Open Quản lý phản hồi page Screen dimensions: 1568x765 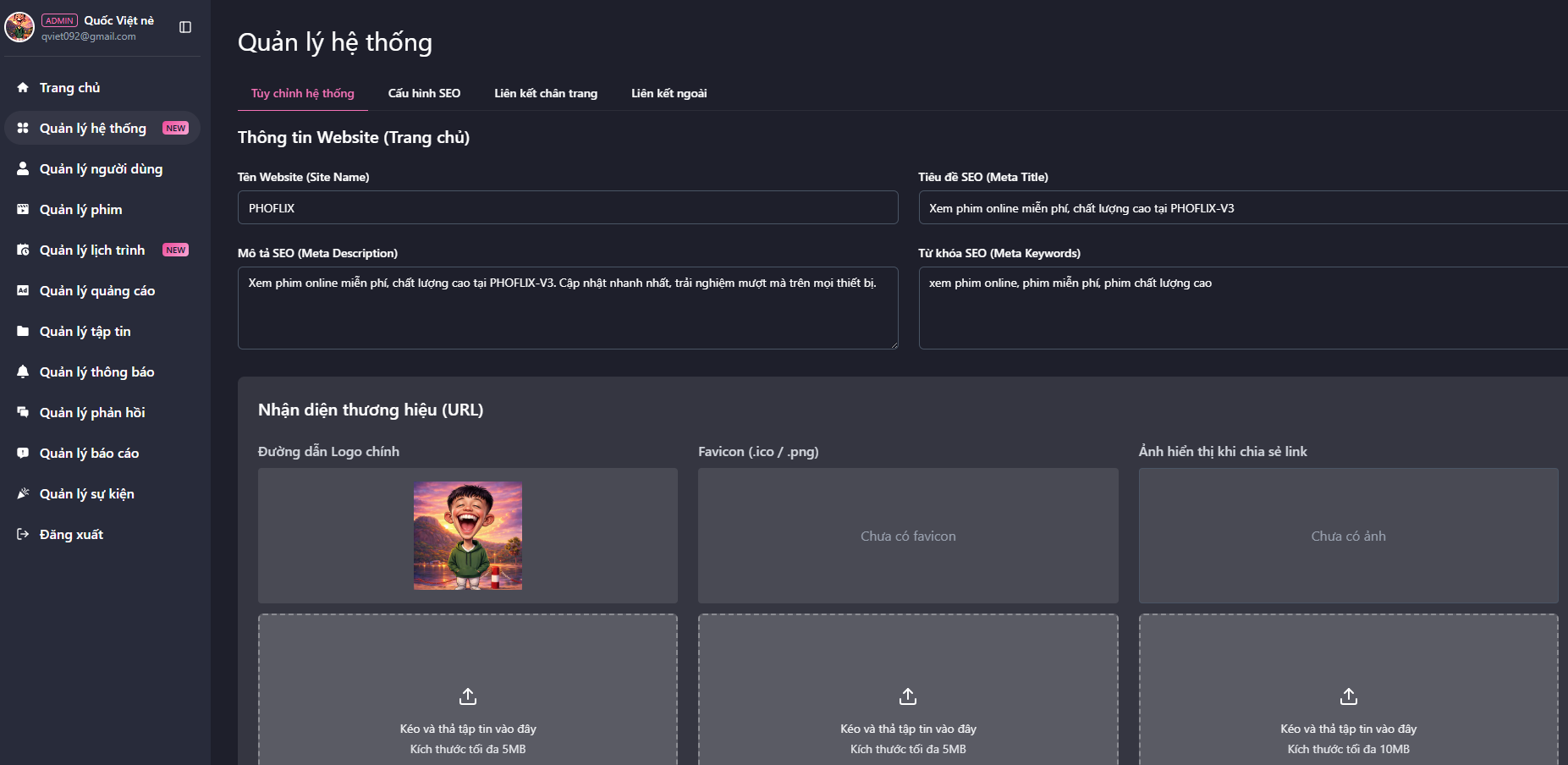(x=102, y=412)
